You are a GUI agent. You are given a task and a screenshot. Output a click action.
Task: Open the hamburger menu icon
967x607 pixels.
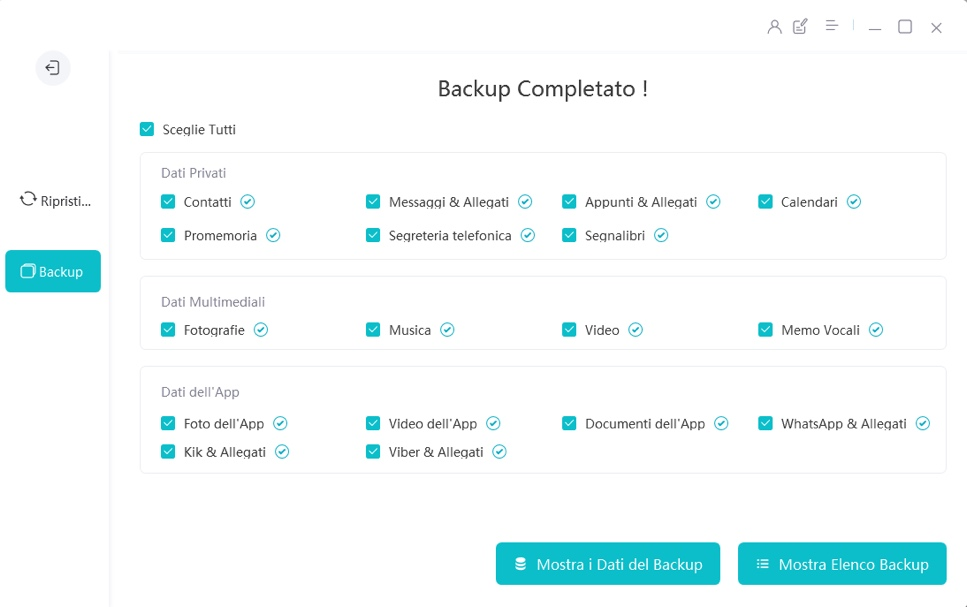click(831, 26)
